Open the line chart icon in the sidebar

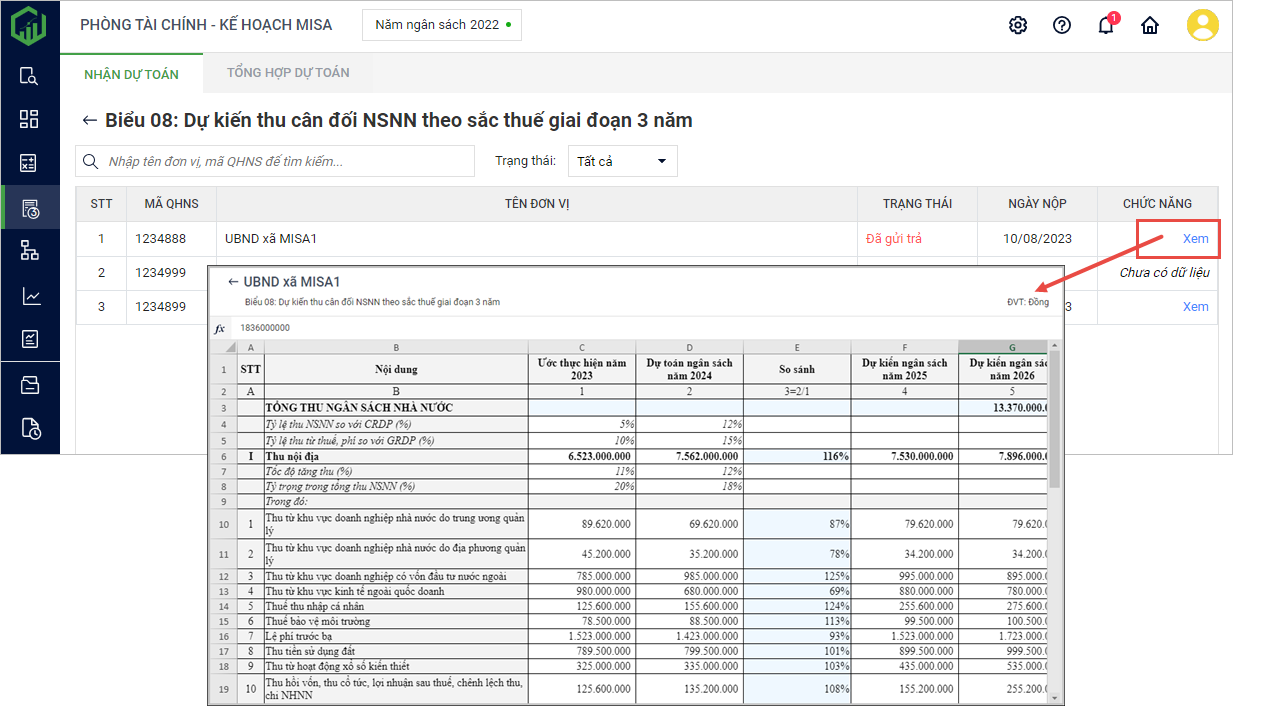coord(29,296)
